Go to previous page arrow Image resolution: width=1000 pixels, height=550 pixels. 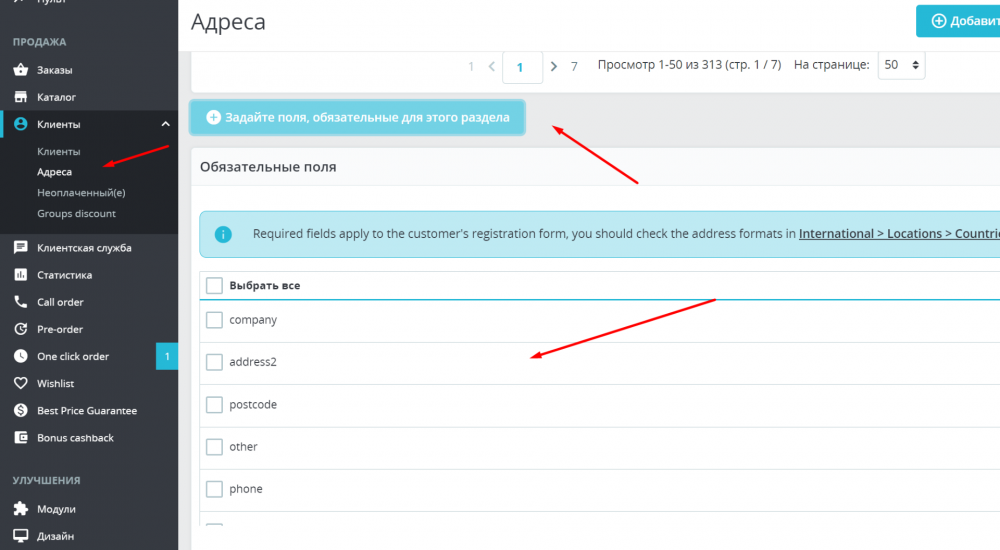[x=492, y=66]
